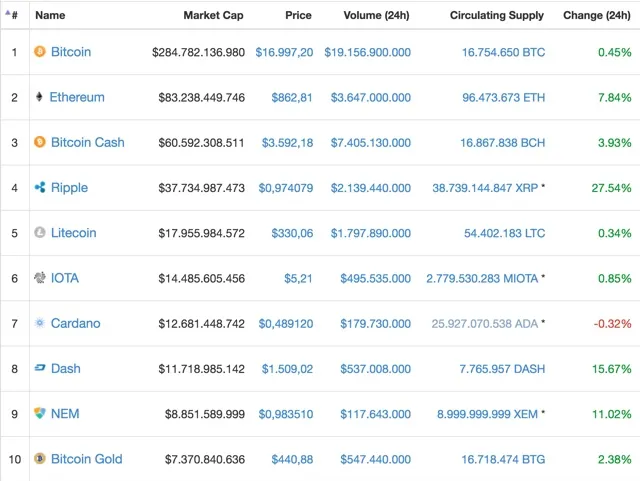Open the Ethereum name link
This screenshot has width=640, height=481.
[x=77, y=97]
